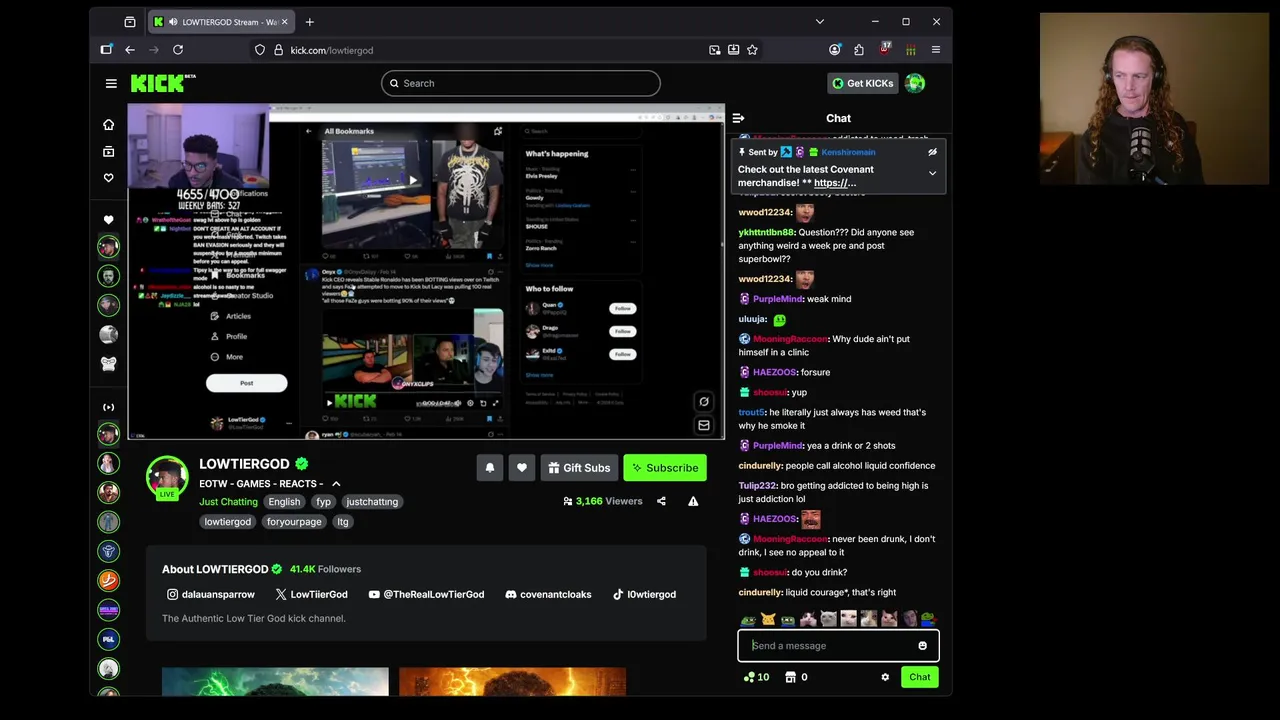
Task: Expand the pinned Covenant merchandise message
Action: [x=932, y=173]
